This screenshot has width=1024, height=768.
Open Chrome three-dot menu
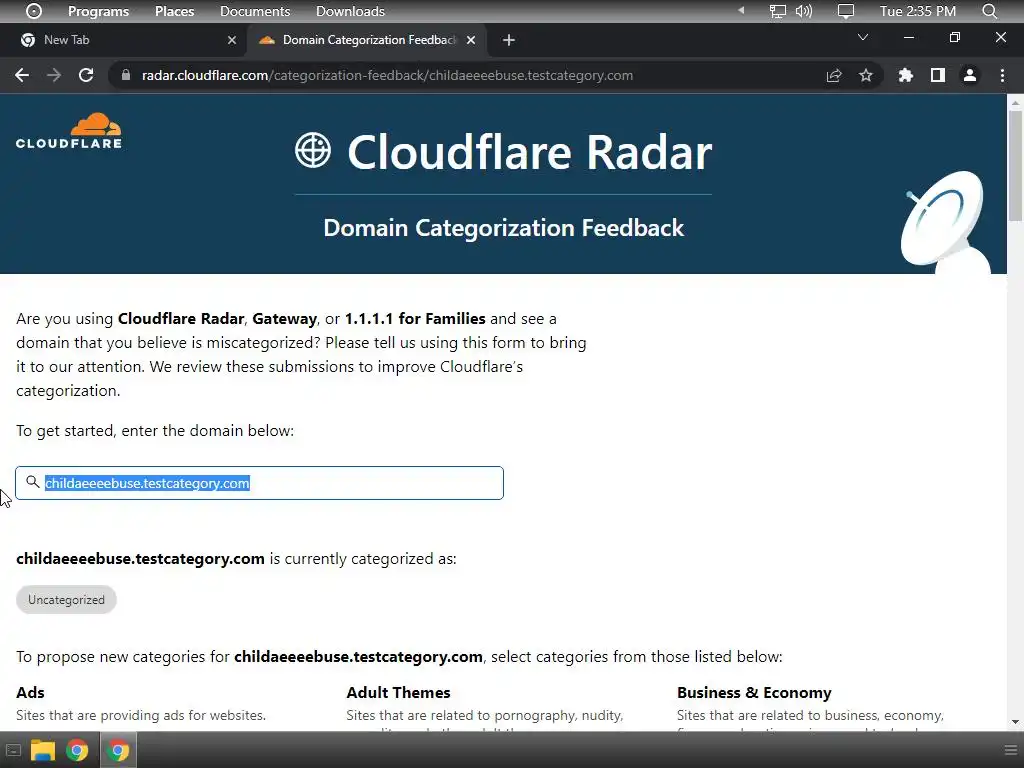click(1002, 75)
